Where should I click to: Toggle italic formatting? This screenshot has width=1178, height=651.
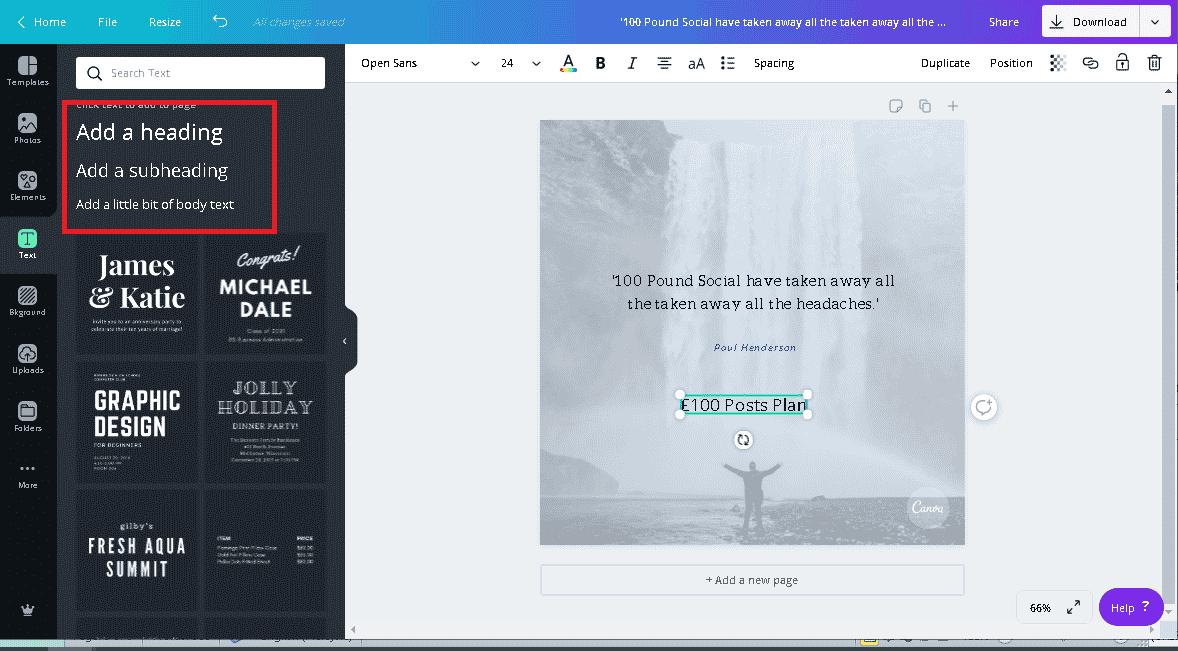pos(632,63)
